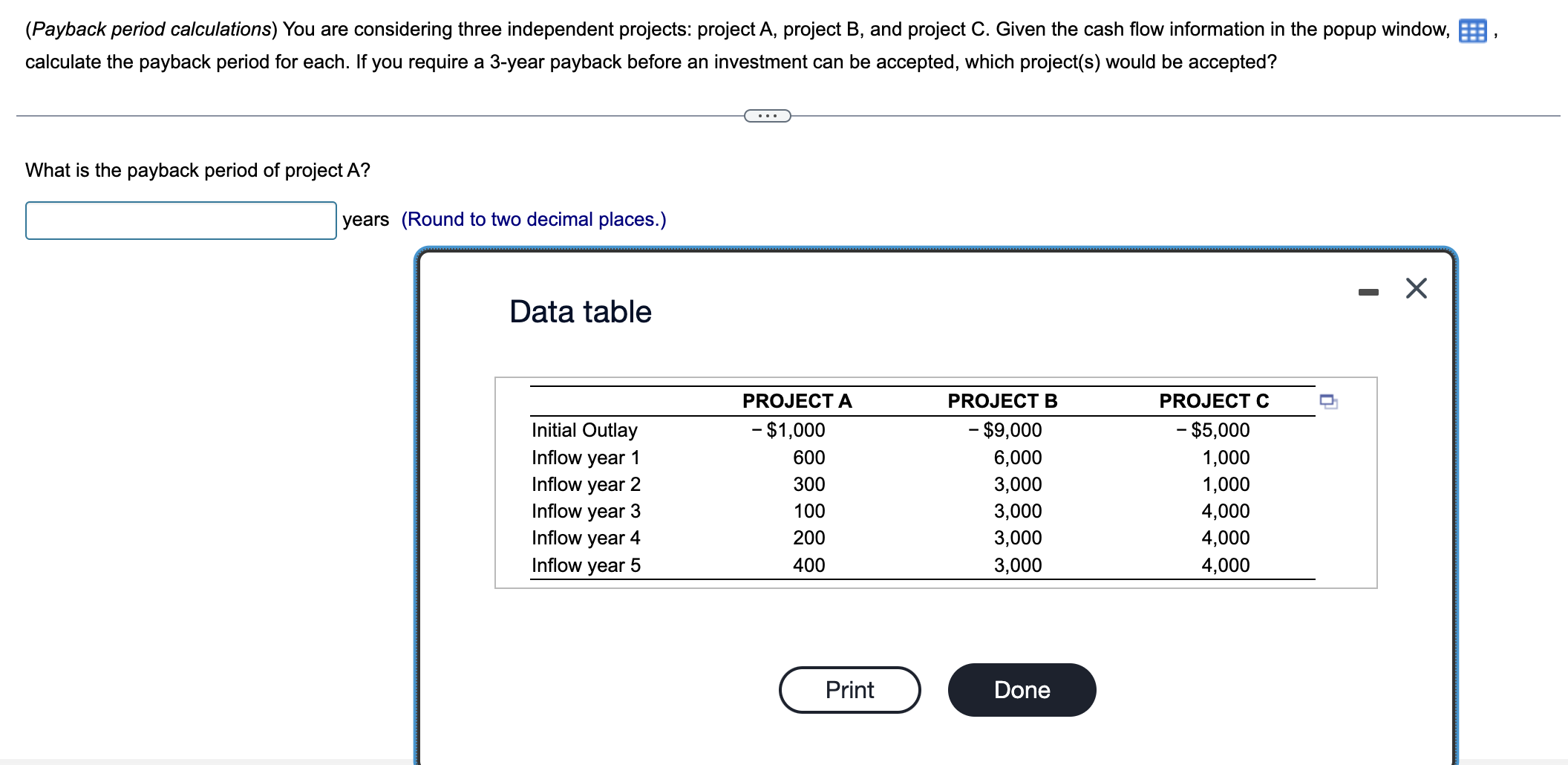This screenshot has height=765, width=1568.
Task: Click the Print button
Action: 849,688
